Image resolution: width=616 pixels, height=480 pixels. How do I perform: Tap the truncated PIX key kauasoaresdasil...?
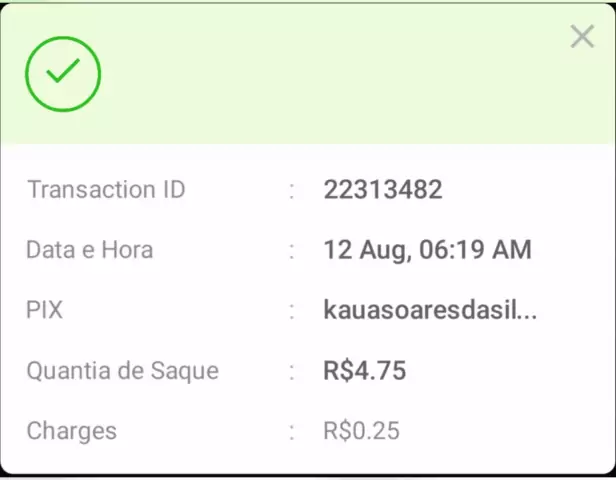coord(430,310)
